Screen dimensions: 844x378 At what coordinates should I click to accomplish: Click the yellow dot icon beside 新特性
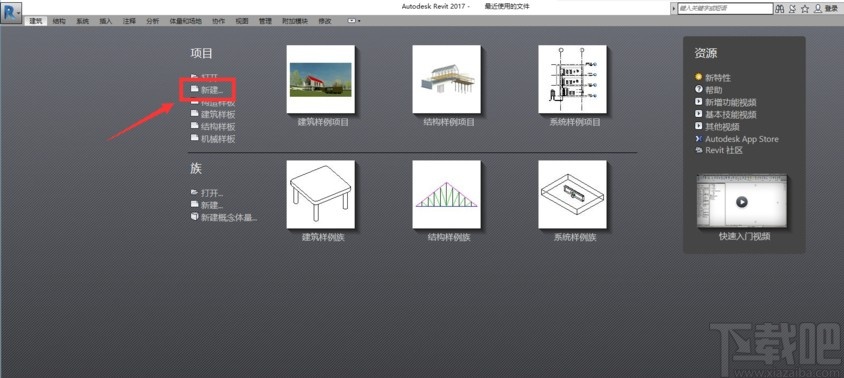699,77
